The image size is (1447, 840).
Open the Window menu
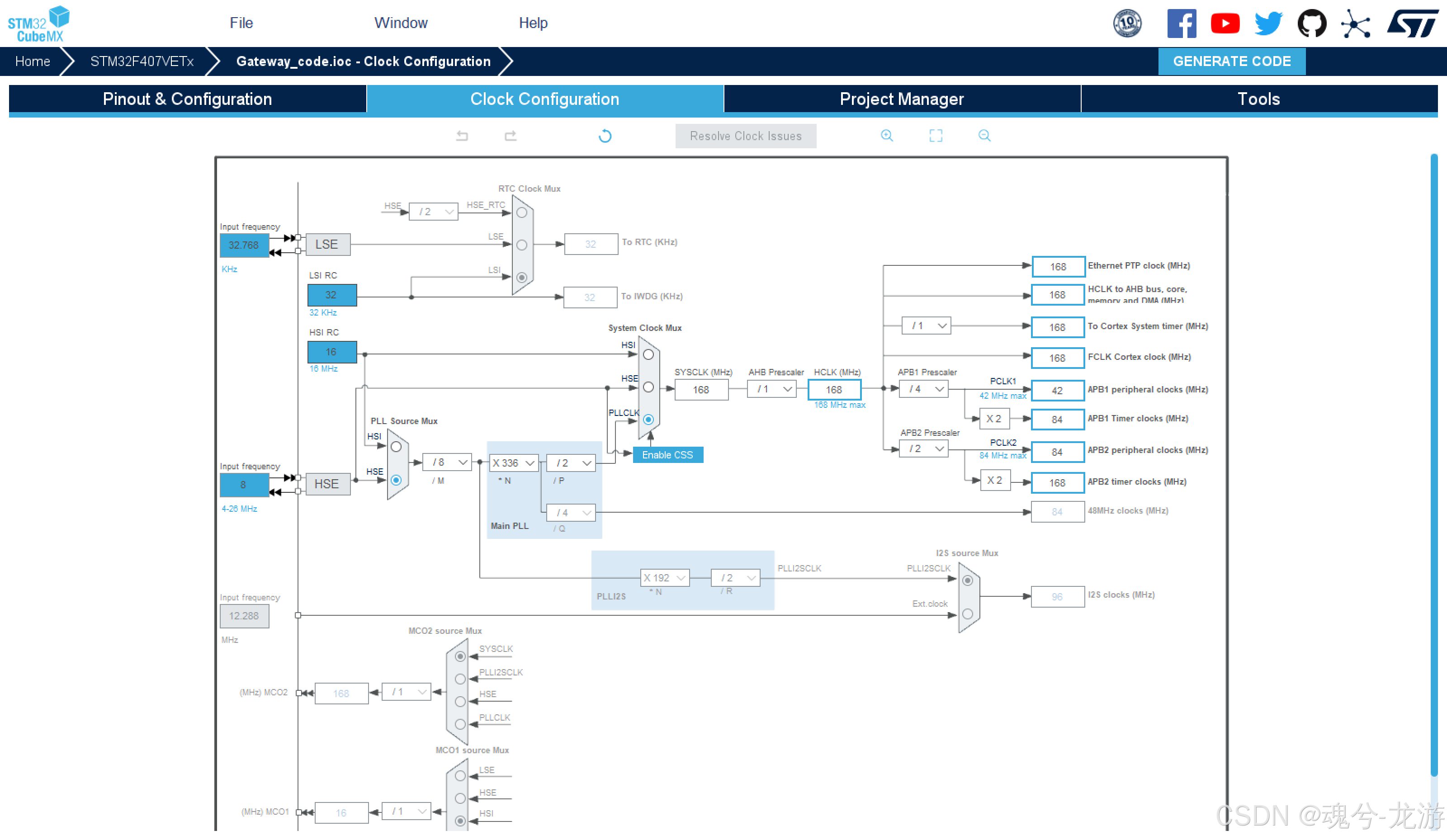tap(400, 23)
